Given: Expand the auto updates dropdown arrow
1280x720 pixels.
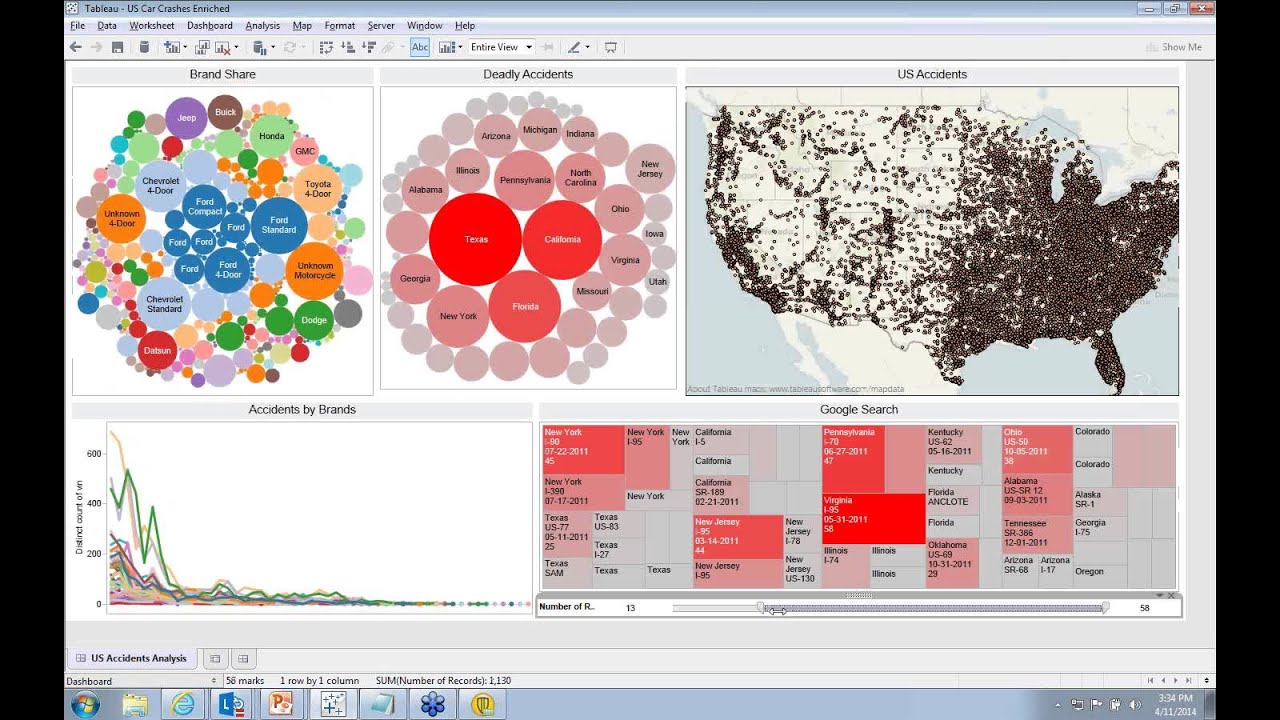Looking at the screenshot, I should 273,47.
